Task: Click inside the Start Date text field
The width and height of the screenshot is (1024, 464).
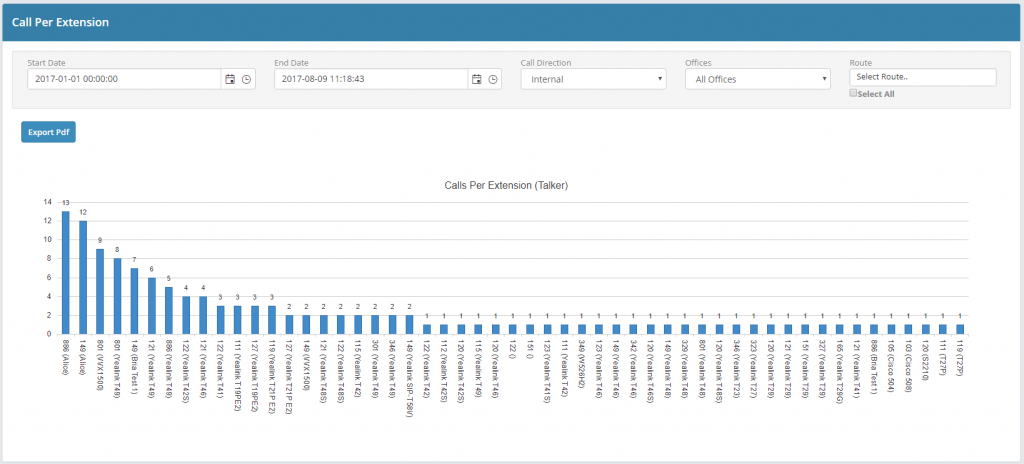Action: pos(124,79)
